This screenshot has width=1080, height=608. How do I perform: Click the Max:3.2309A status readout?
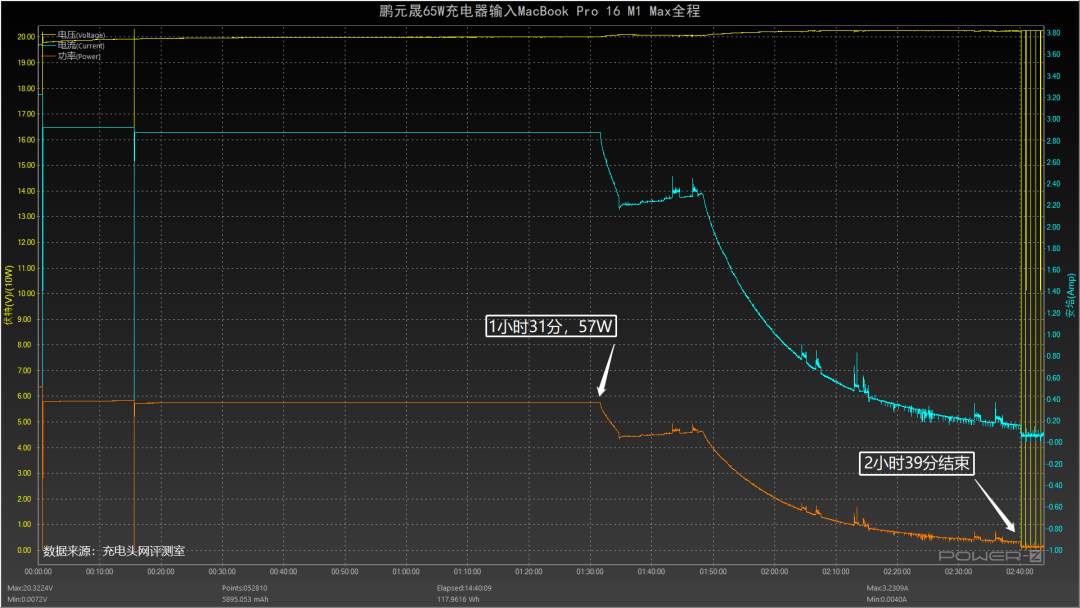pyautogui.click(x=887, y=588)
